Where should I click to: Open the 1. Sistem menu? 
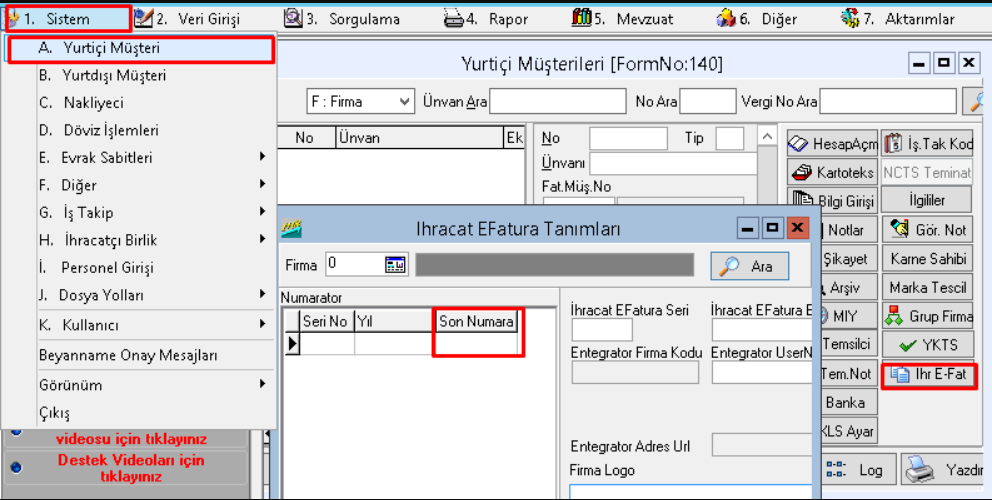pos(67,19)
